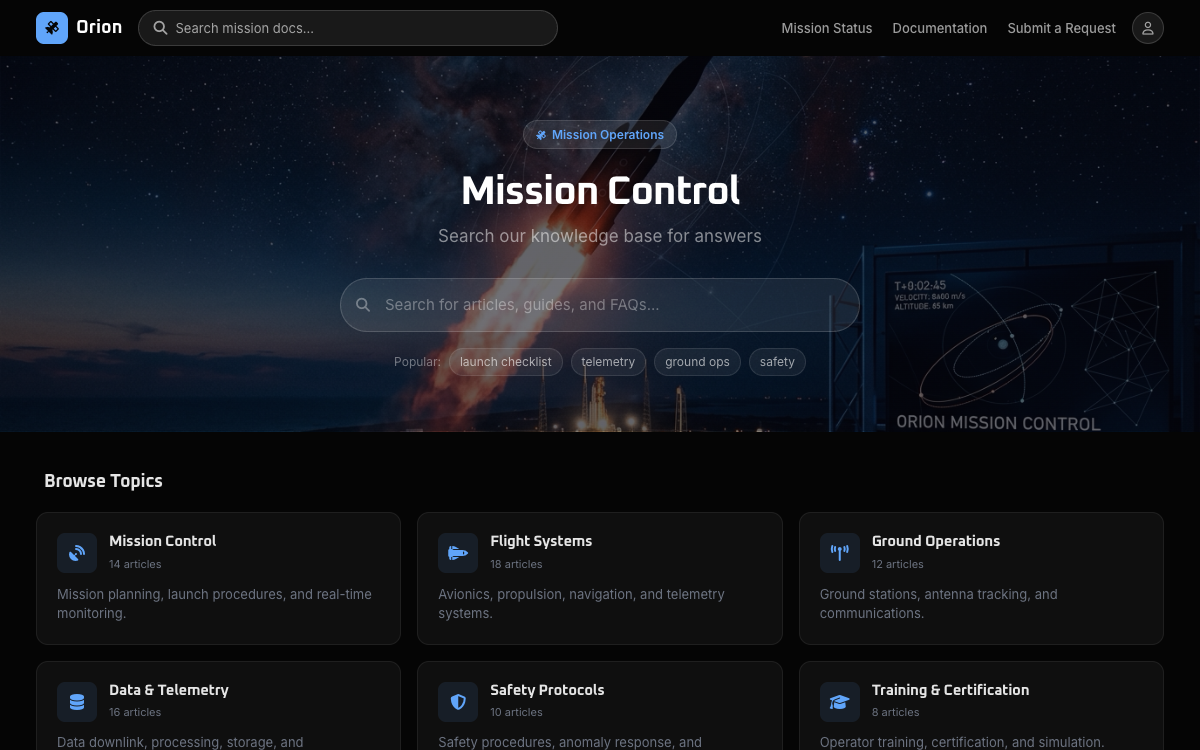The width and height of the screenshot is (1200, 750).
Task: Click the Mission Control hero heading
Action: pyautogui.click(x=600, y=190)
